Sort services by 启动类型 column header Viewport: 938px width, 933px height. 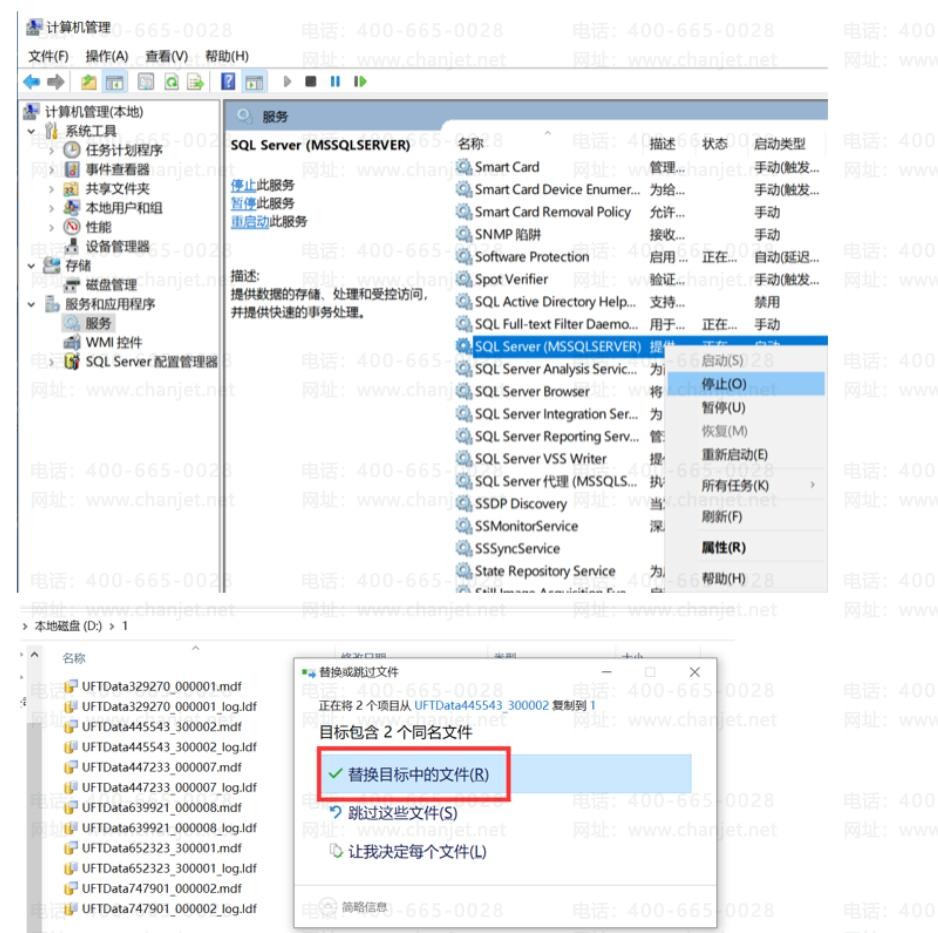779,144
